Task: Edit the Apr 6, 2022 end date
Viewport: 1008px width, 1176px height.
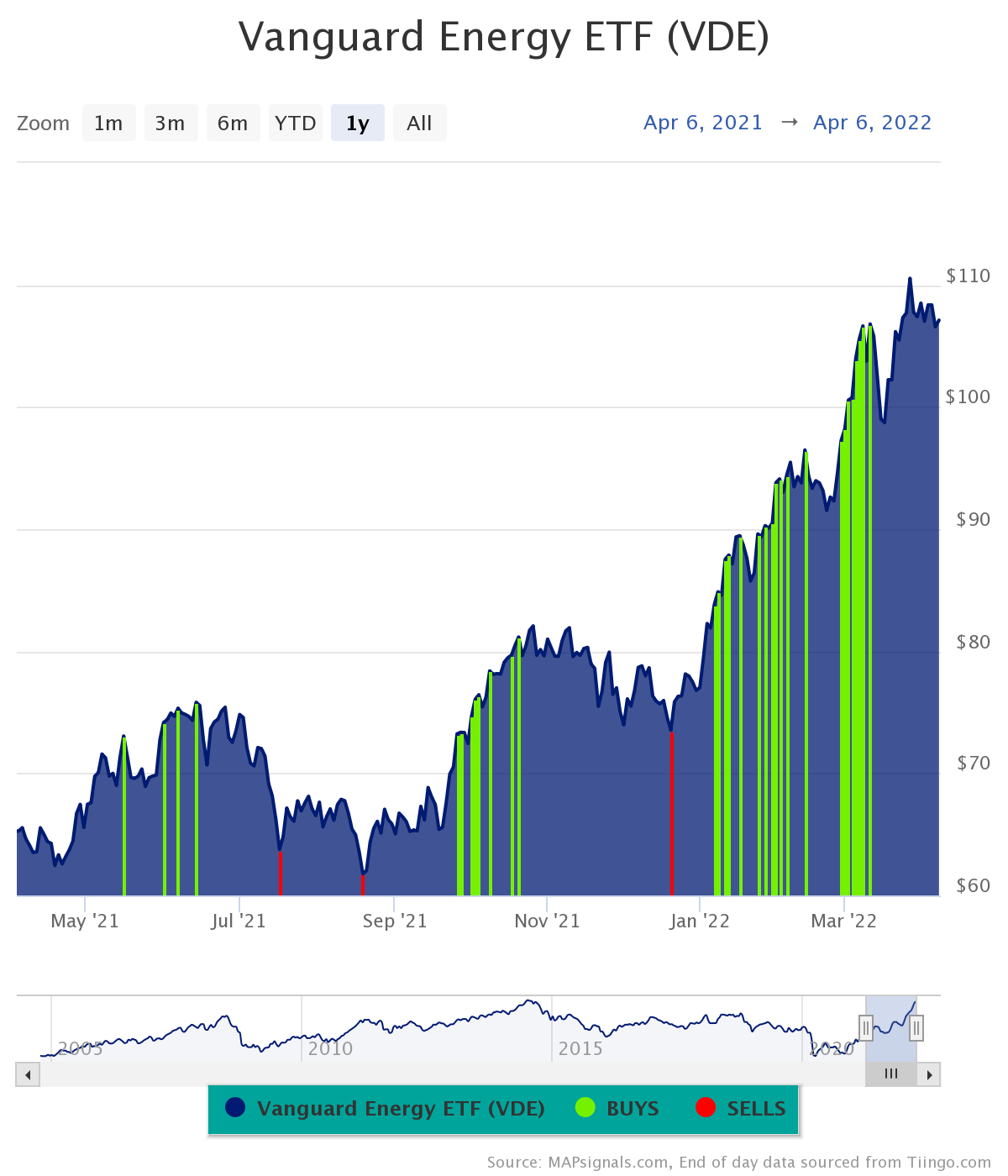Action: pos(872,123)
